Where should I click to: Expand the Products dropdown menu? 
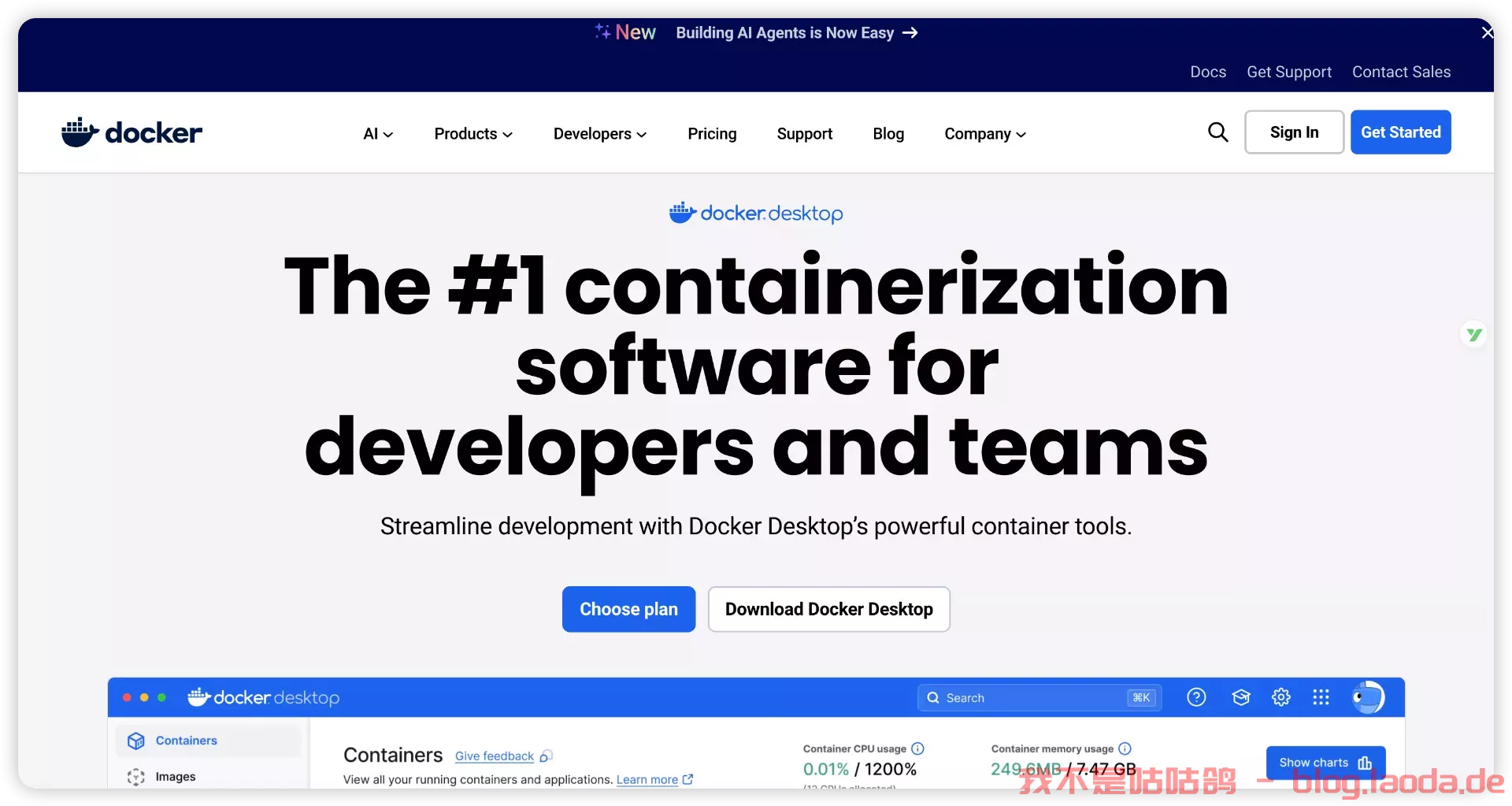click(473, 134)
